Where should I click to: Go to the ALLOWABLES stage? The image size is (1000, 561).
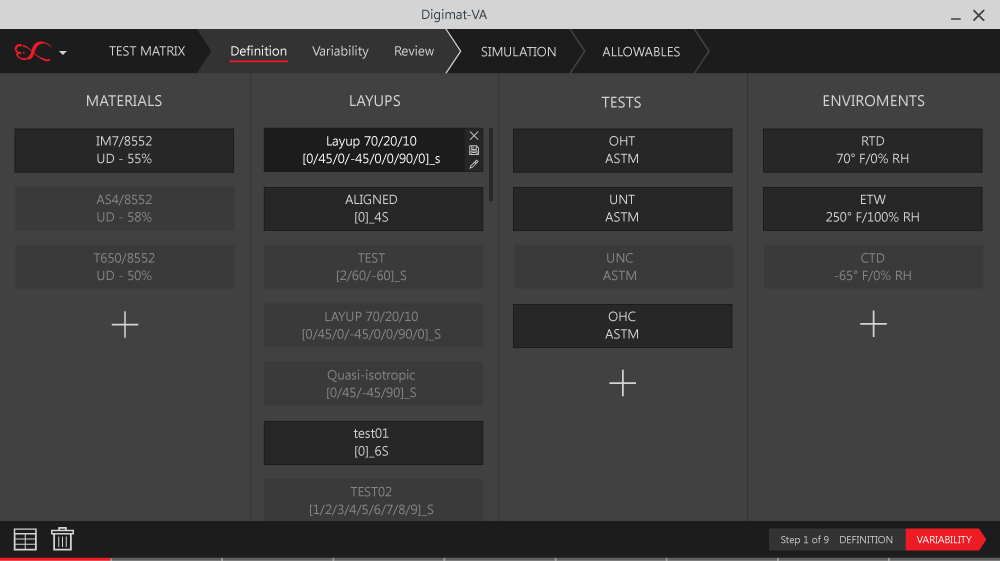(x=641, y=52)
